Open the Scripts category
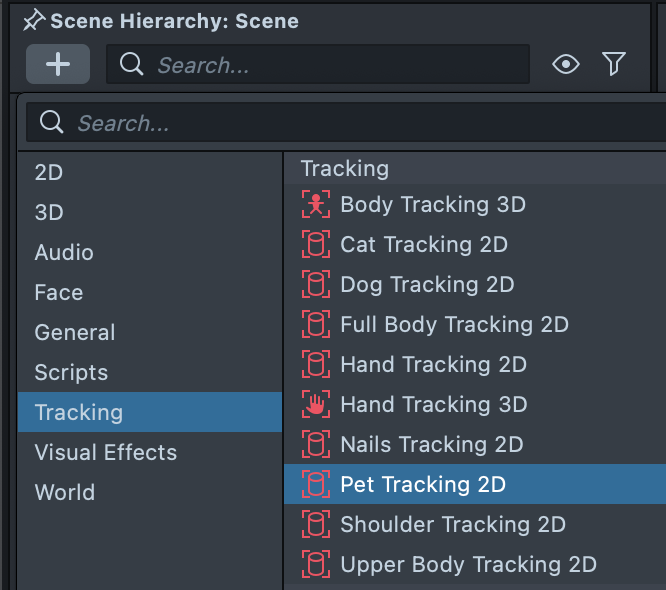This screenshot has height=590, width=666. click(x=71, y=373)
